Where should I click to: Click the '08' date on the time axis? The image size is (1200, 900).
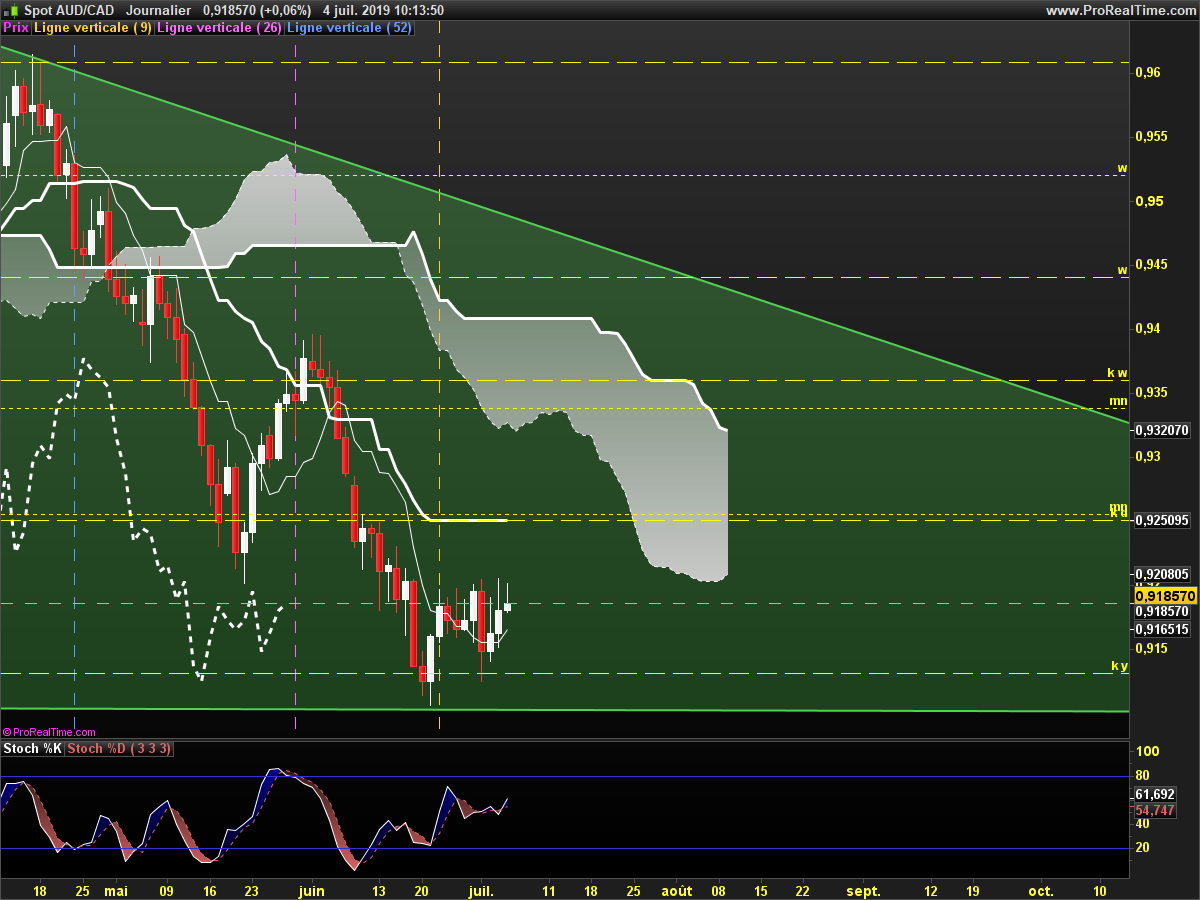(x=719, y=890)
